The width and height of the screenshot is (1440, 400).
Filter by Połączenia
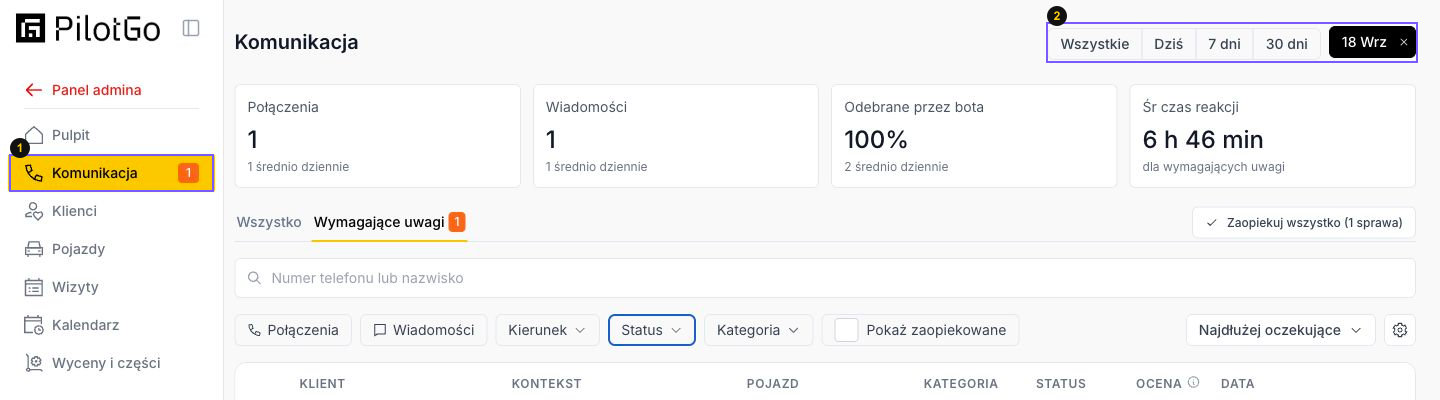(x=293, y=330)
